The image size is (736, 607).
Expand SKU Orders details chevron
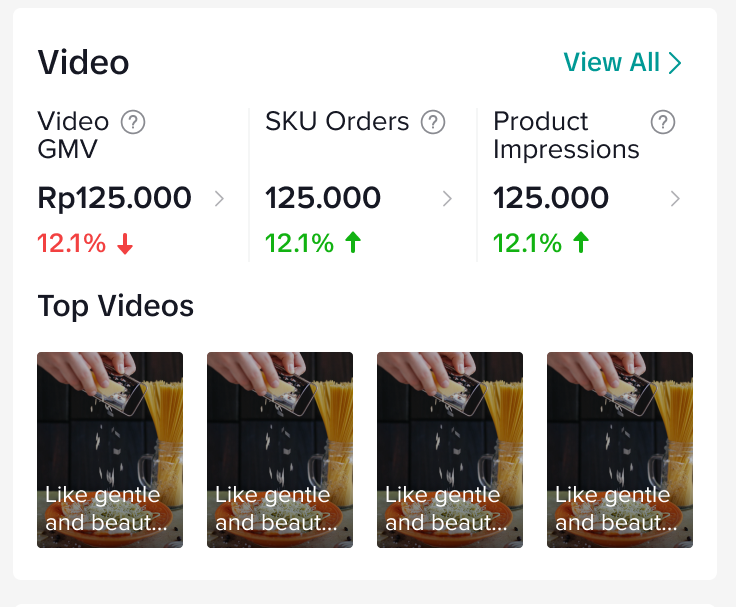[x=447, y=199]
